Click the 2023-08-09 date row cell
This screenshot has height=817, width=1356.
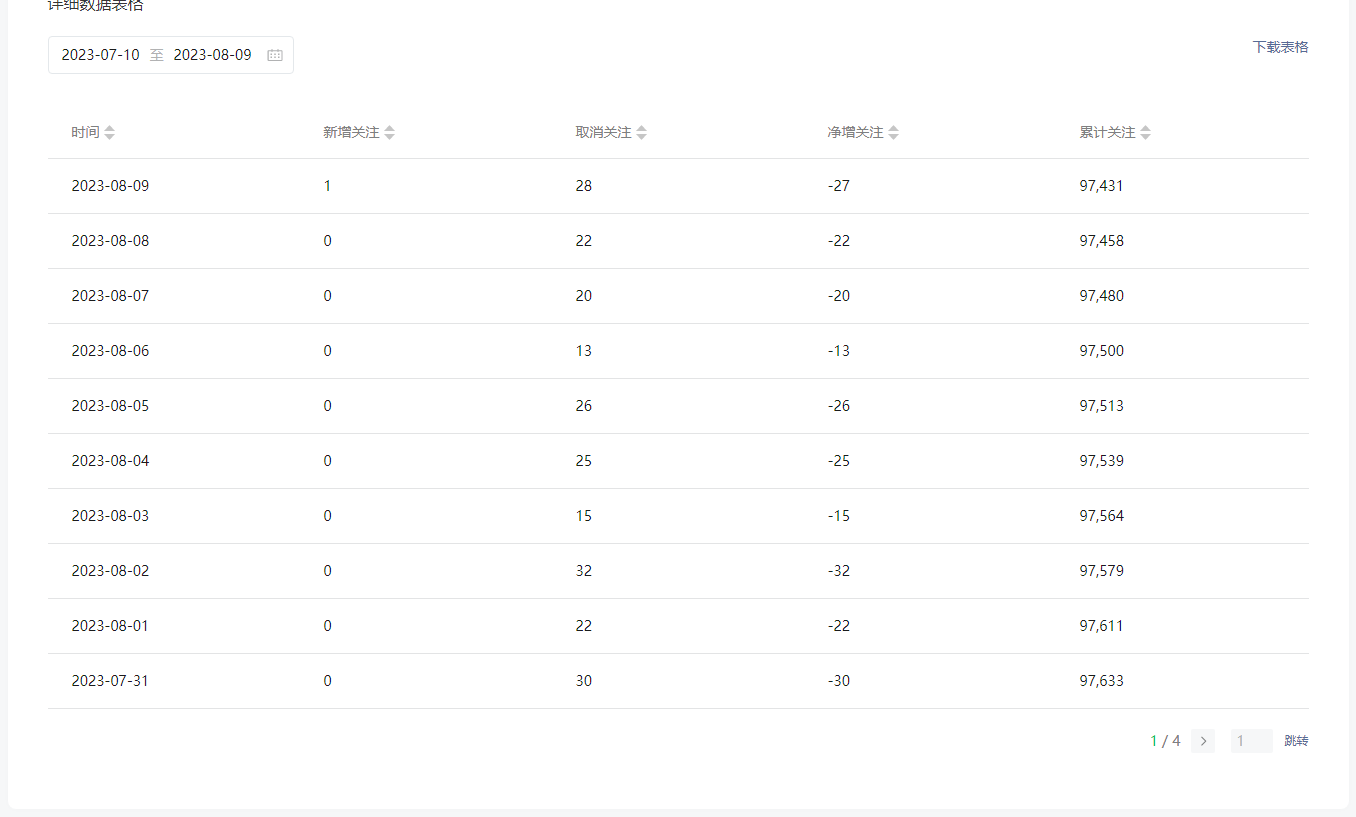coord(110,186)
